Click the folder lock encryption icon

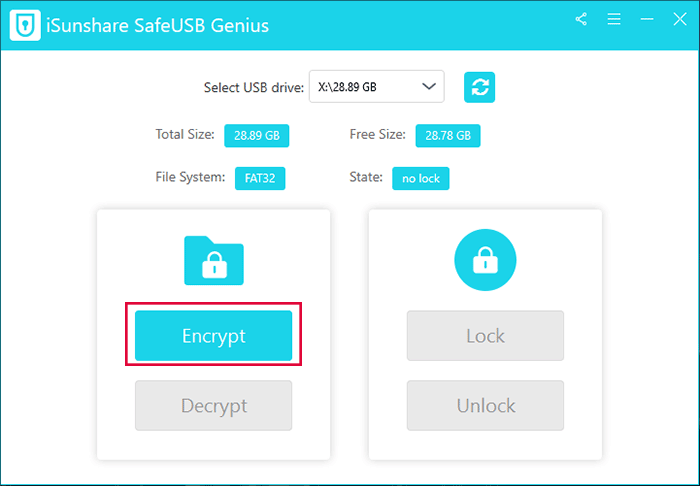[214, 260]
